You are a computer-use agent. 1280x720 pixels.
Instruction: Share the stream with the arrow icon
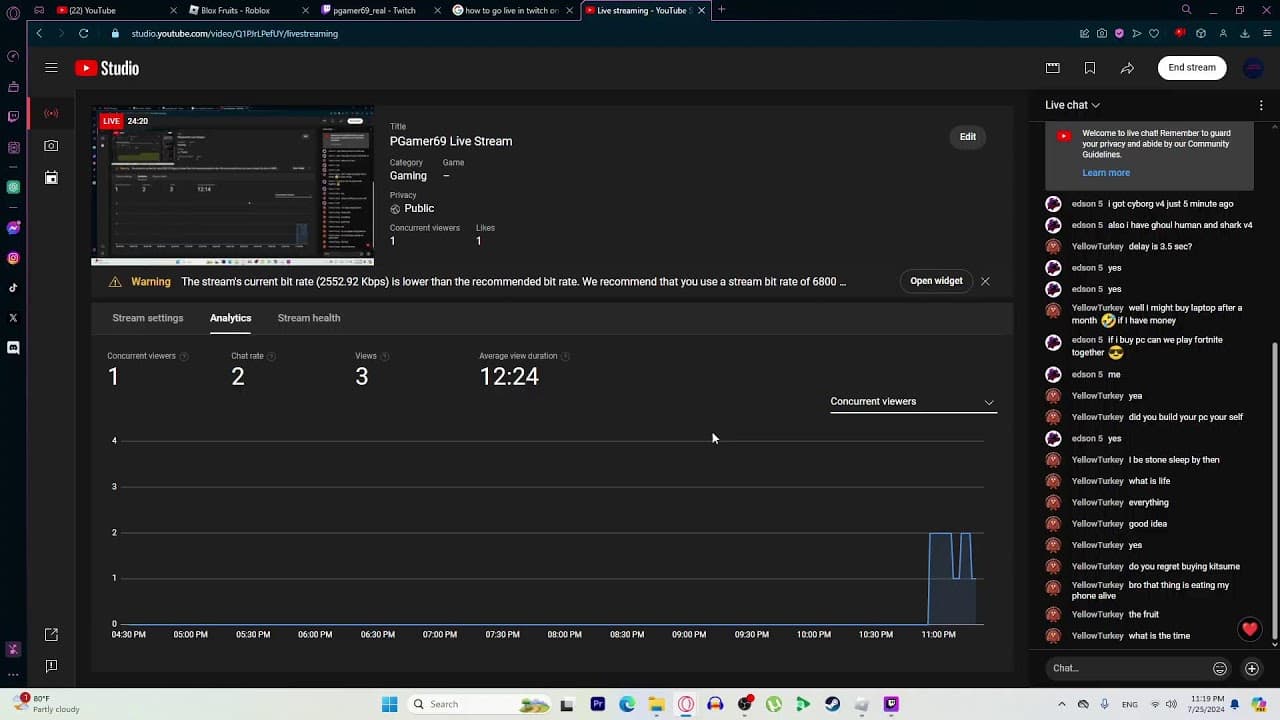[1127, 68]
